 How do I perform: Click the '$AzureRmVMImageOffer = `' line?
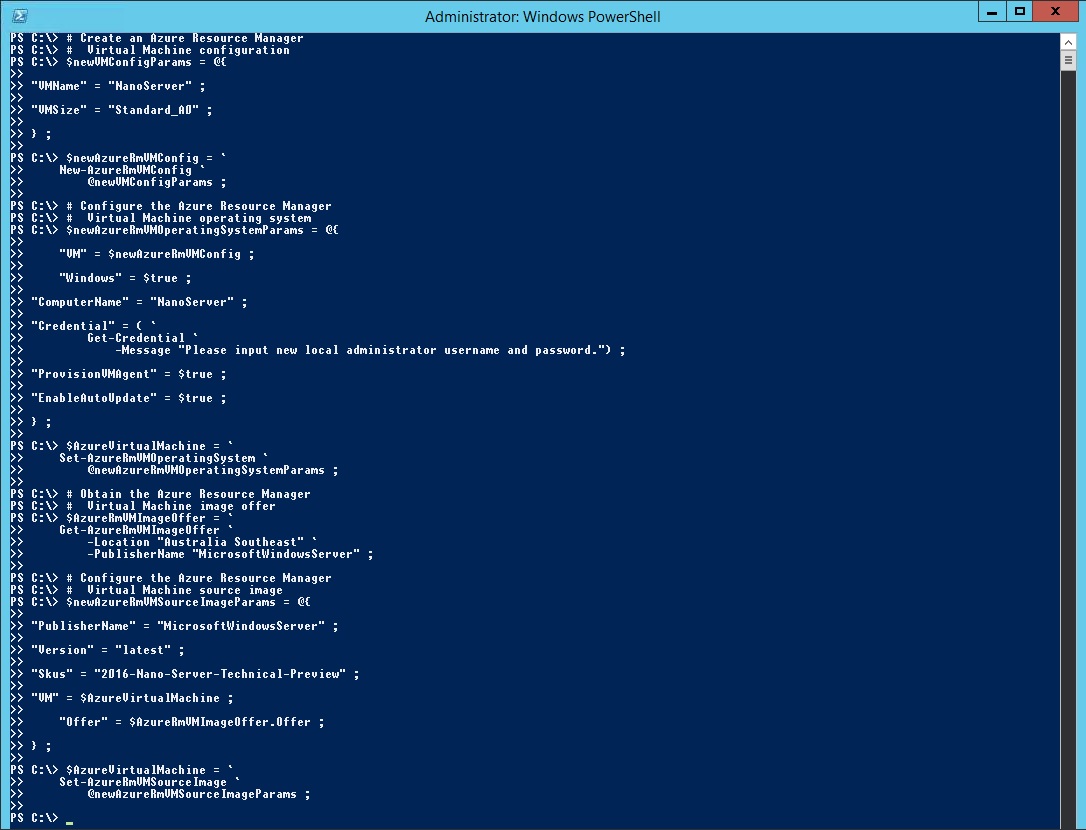coord(150,518)
